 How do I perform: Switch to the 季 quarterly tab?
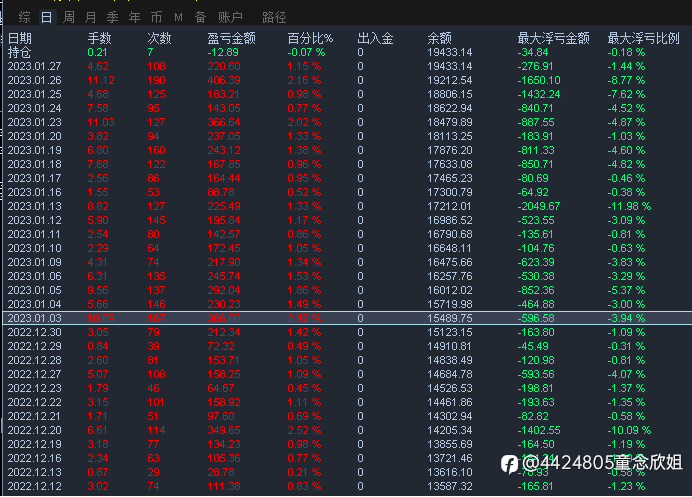tap(113, 17)
